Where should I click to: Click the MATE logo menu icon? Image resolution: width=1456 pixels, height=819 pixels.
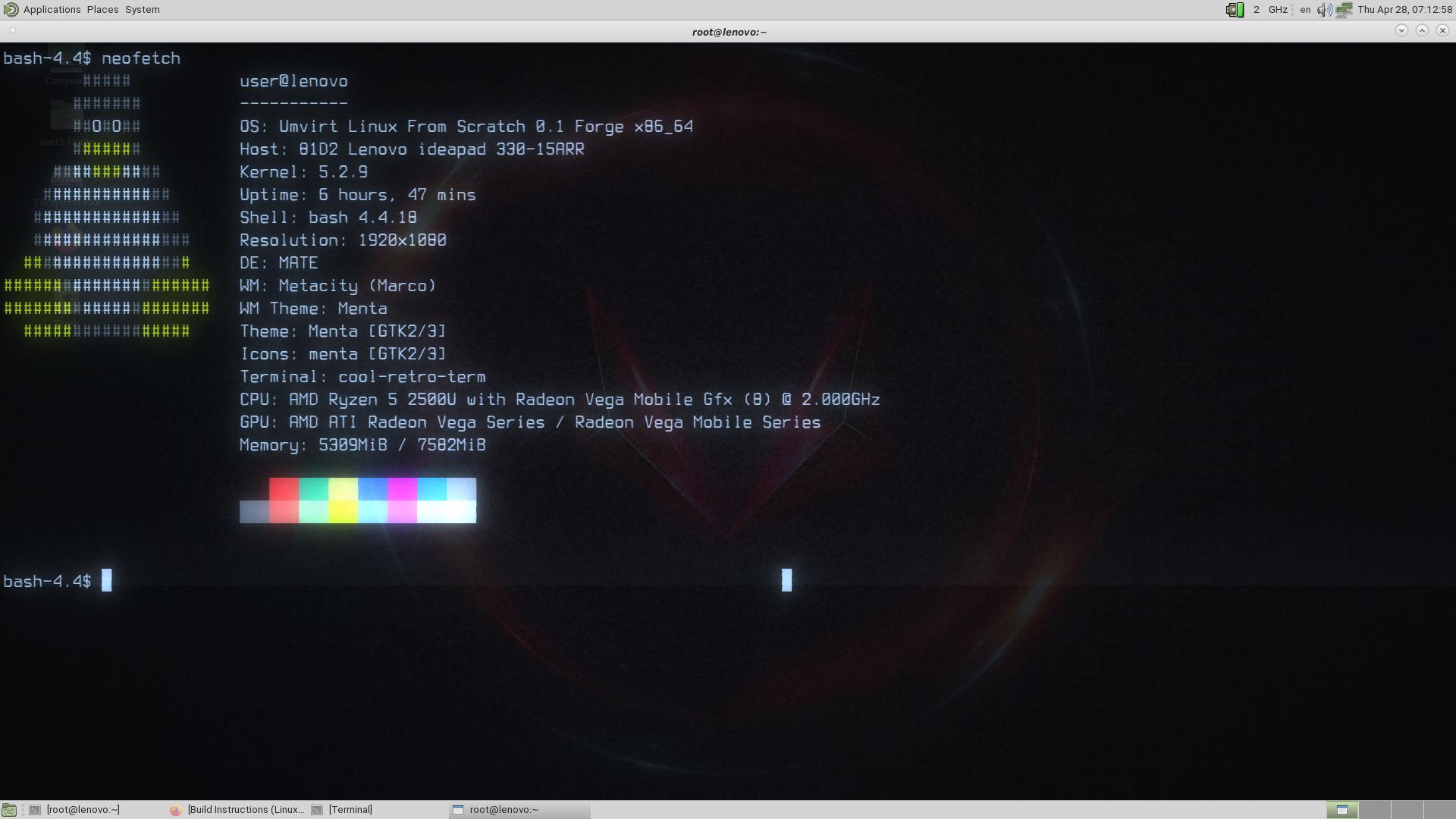(10, 10)
